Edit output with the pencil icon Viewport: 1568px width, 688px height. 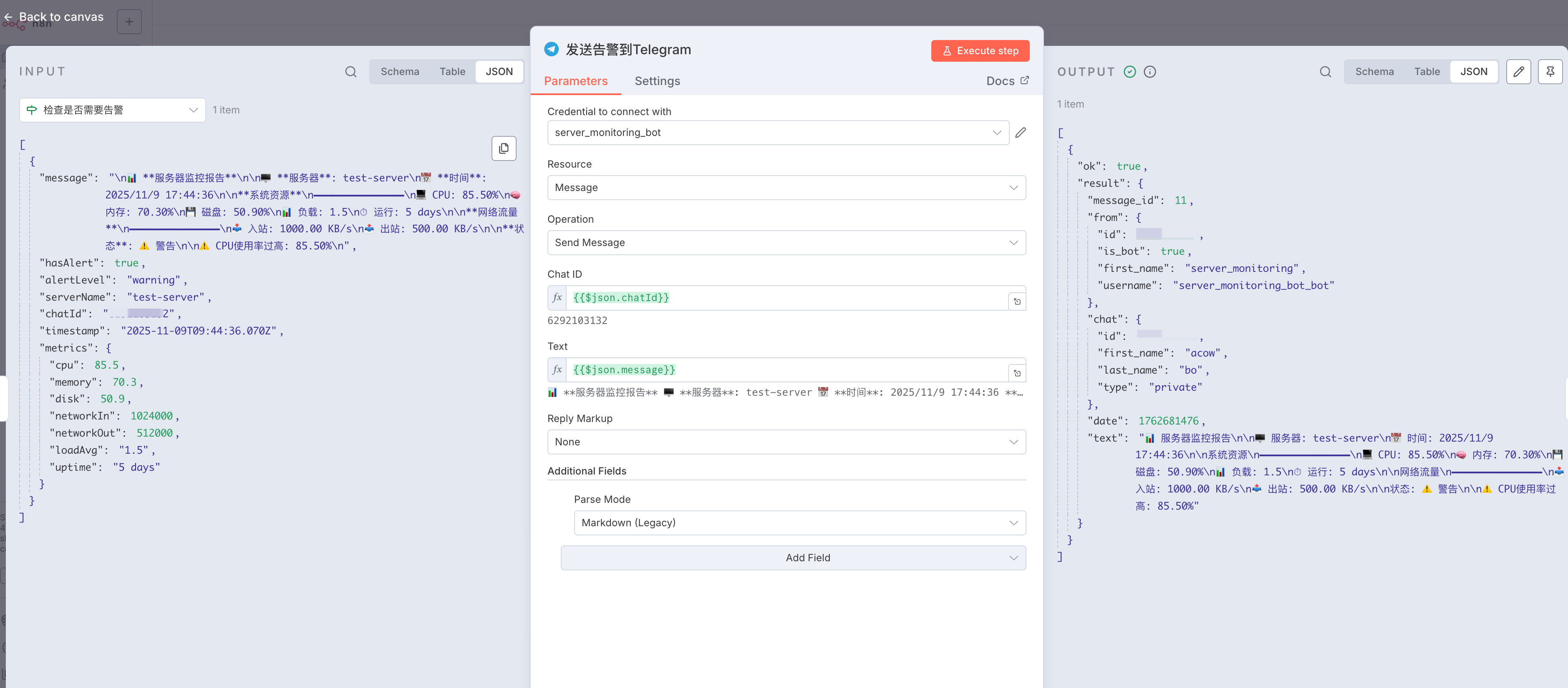tap(1518, 72)
